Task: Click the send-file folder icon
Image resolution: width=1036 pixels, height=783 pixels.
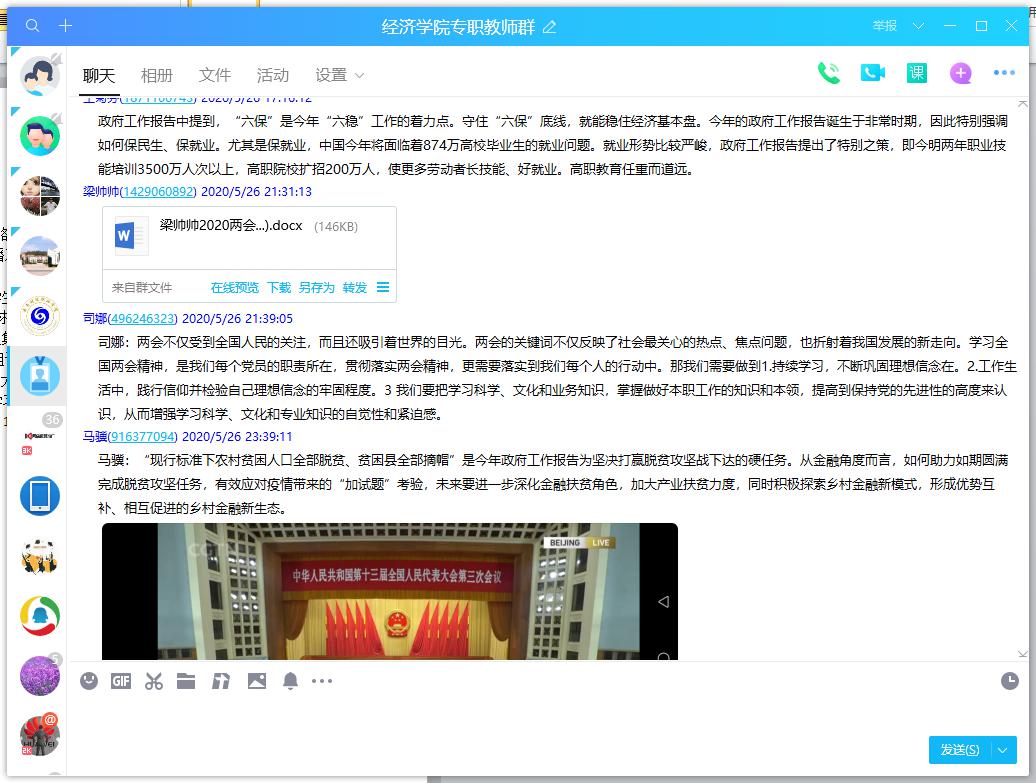Action: (186, 681)
